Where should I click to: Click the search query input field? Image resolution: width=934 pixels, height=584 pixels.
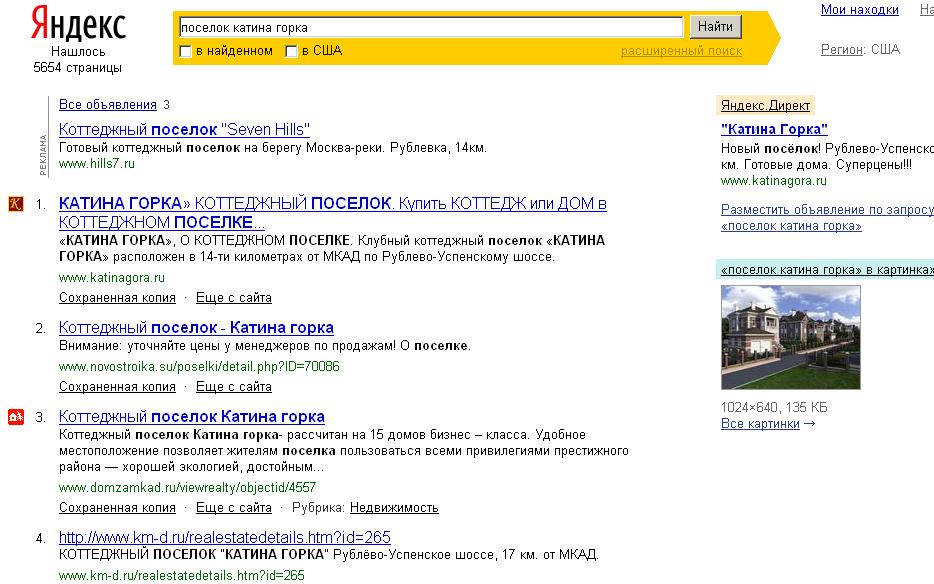point(429,27)
